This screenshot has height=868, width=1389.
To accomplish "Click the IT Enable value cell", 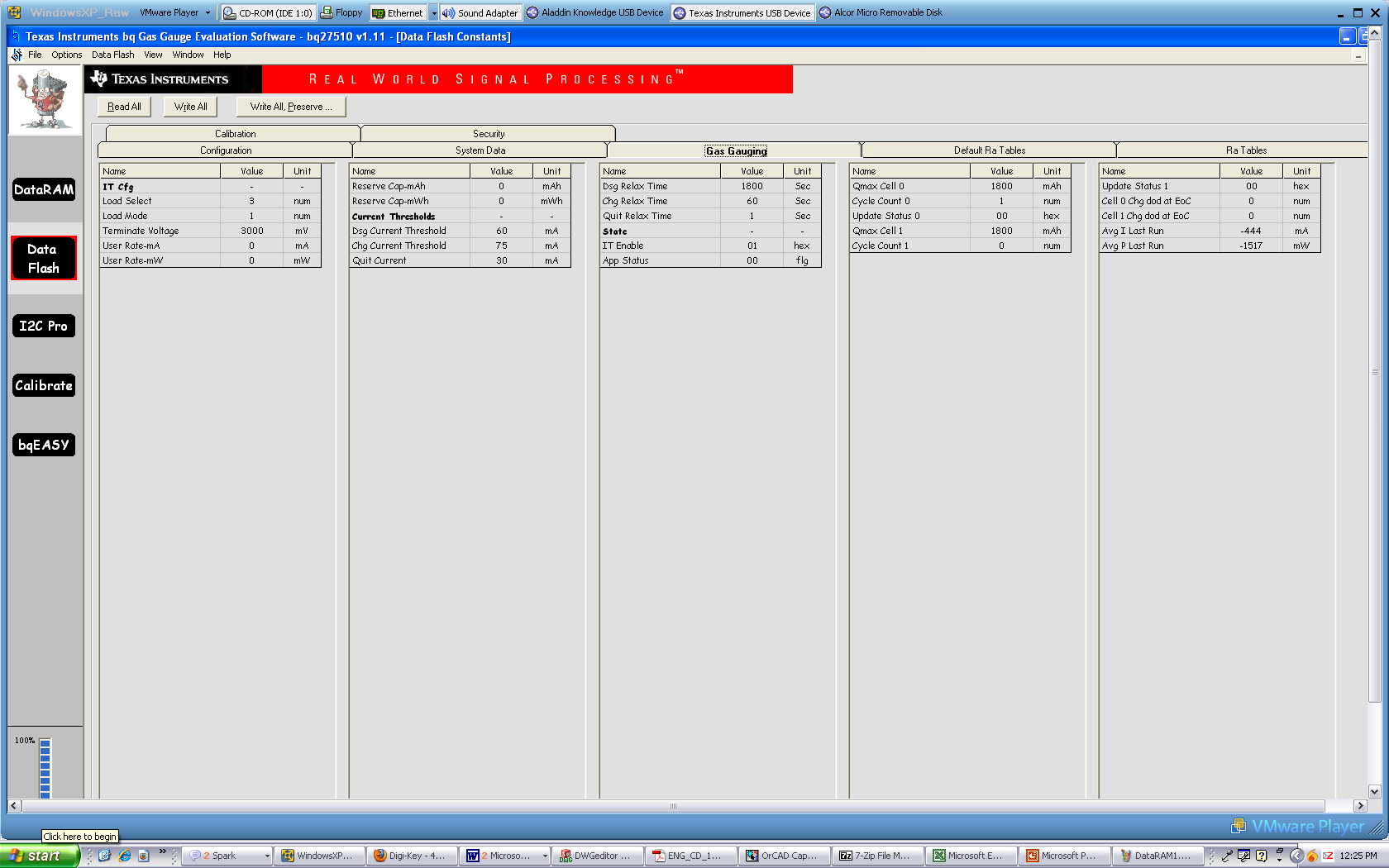I will click(x=752, y=246).
